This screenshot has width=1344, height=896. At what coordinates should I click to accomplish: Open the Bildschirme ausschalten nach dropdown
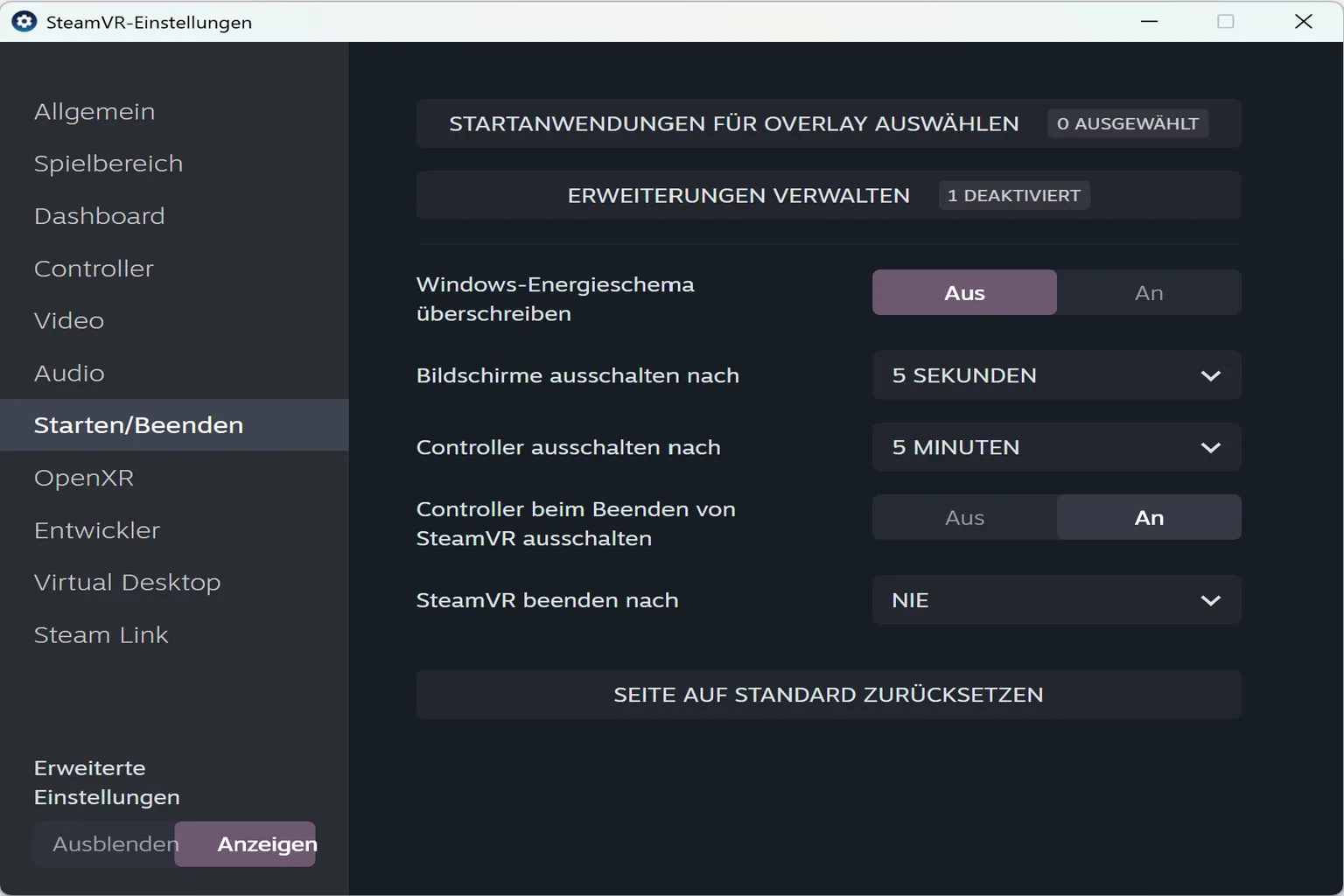tap(1057, 375)
